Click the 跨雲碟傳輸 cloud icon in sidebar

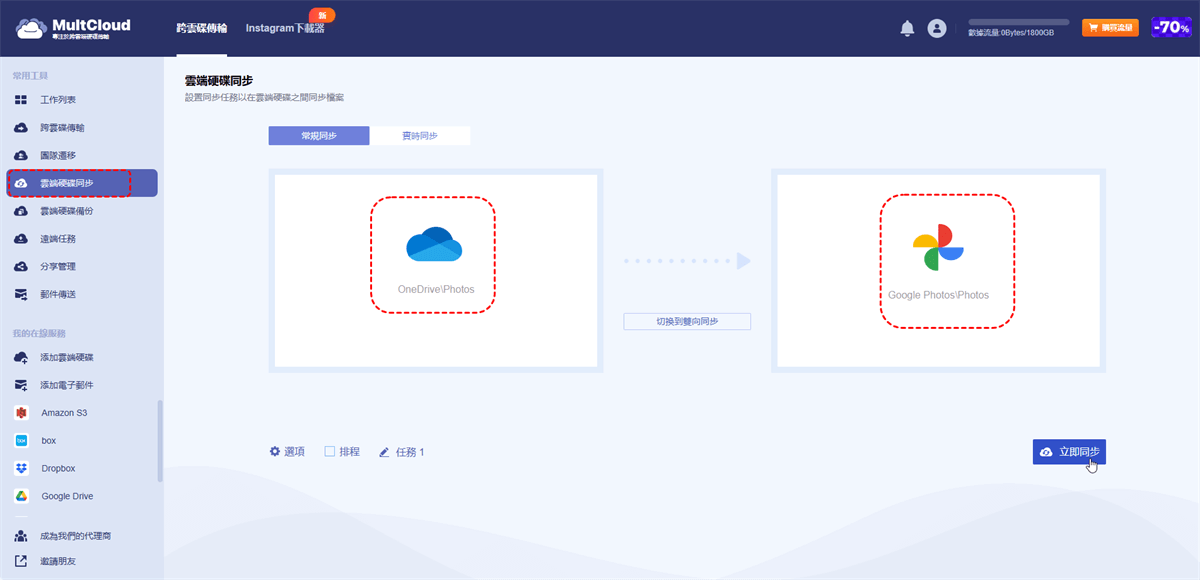point(20,128)
